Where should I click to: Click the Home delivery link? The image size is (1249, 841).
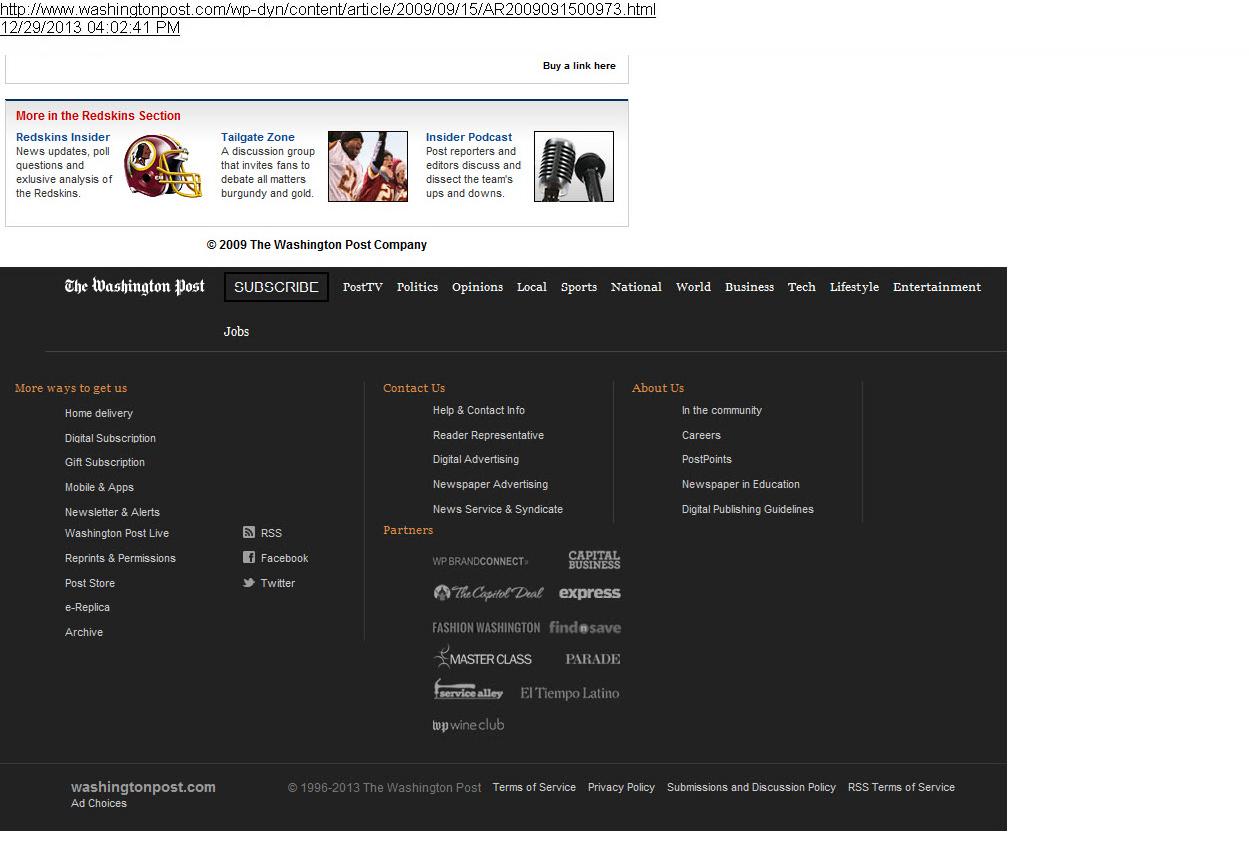click(x=99, y=413)
